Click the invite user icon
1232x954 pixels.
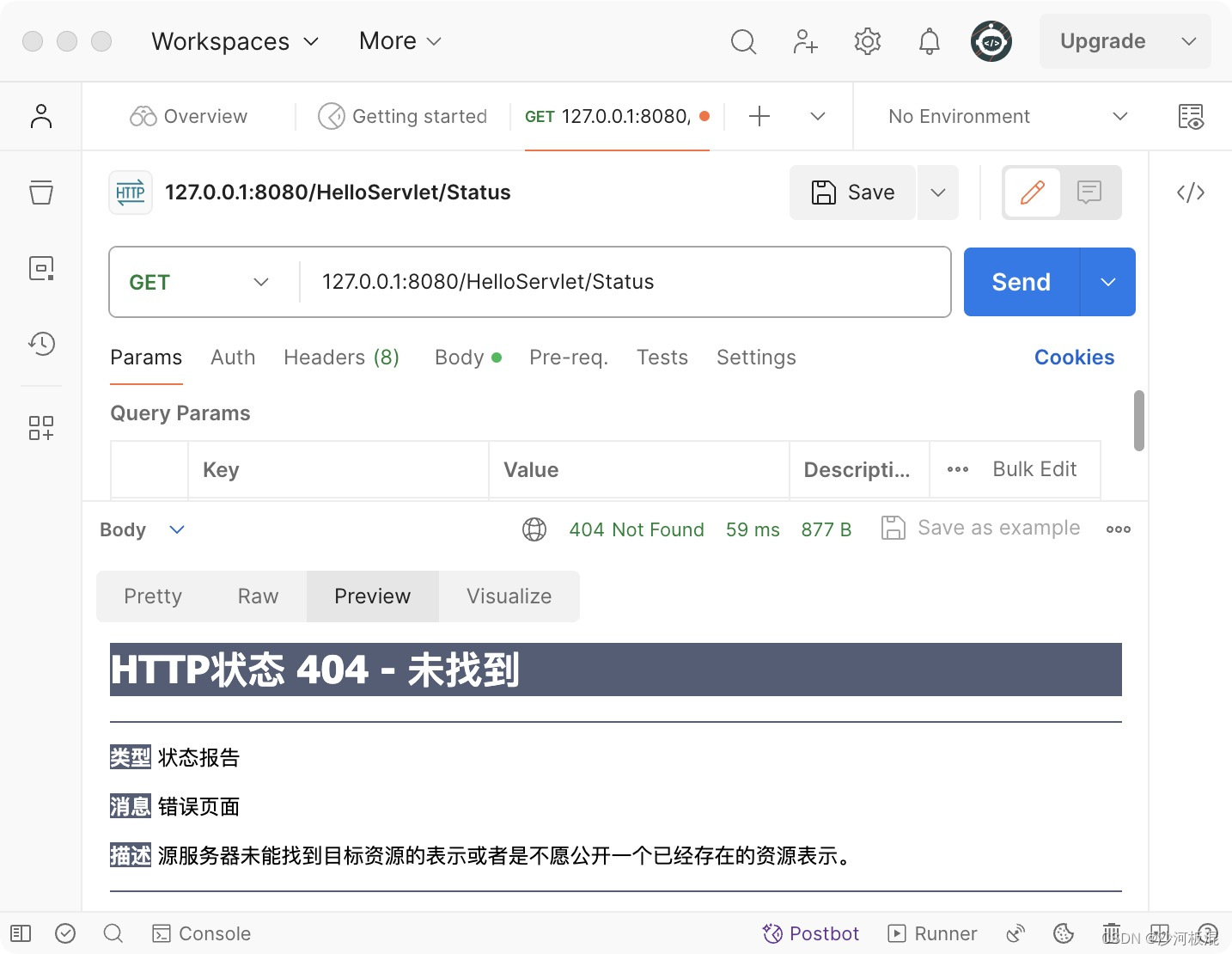[x=805, y=40]
